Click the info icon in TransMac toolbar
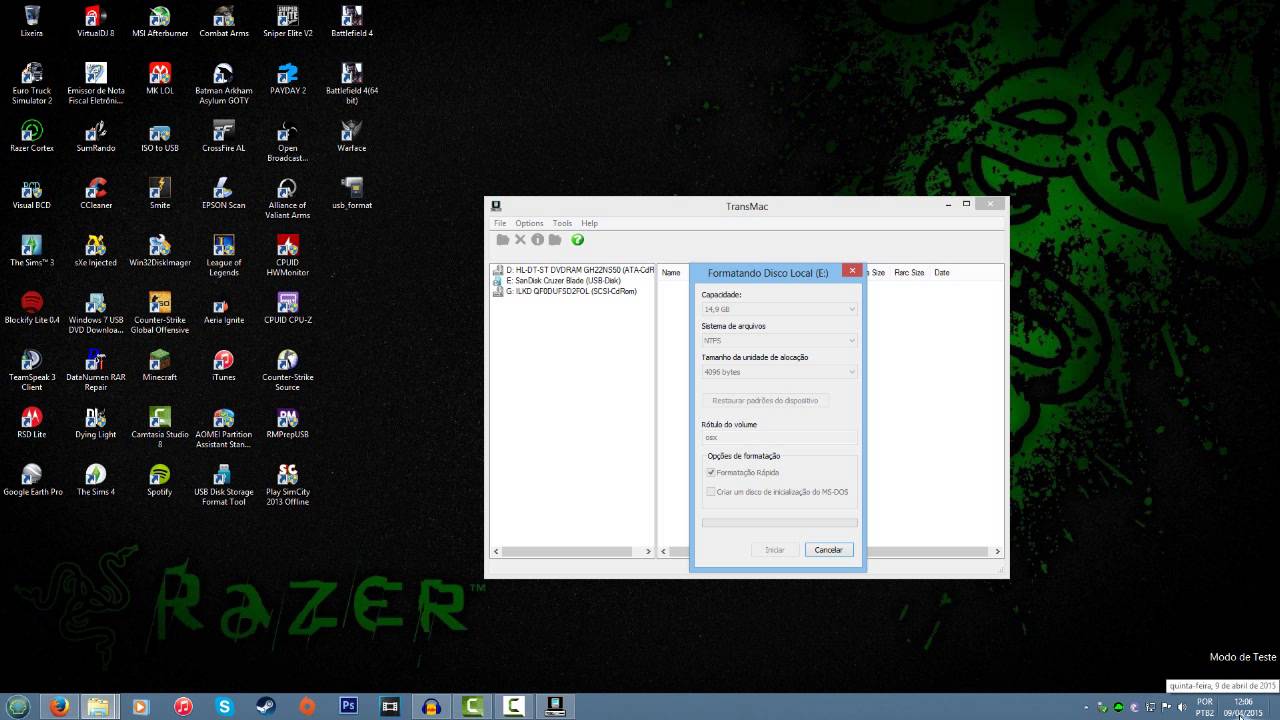Viewport: 1280px width, 720px height. tap(537, 240)
